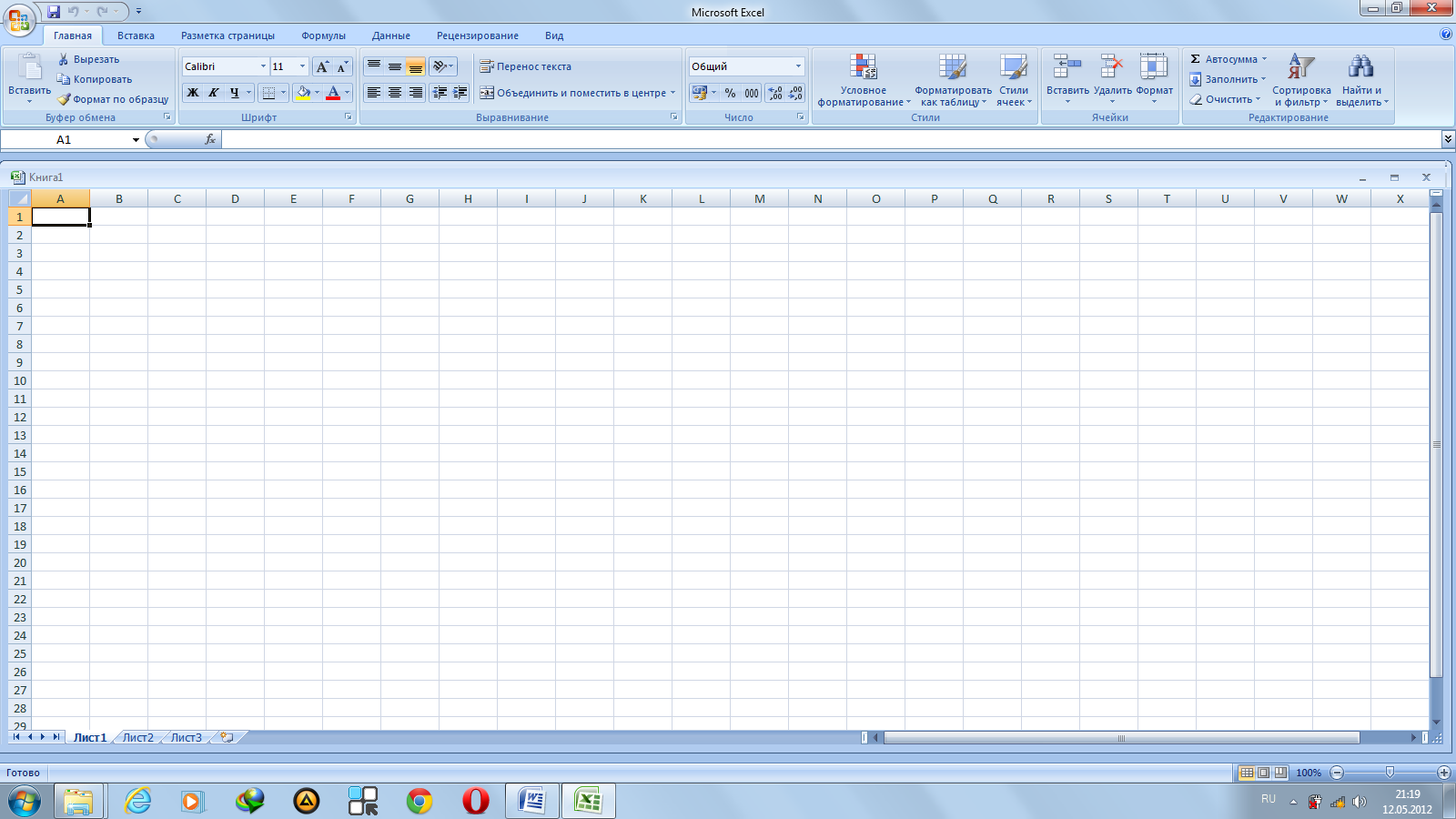Viewport: 1456px width, 819px height.
Task: Open Format as Table (Форматировать как таблицу)
Action: (953, 80)
